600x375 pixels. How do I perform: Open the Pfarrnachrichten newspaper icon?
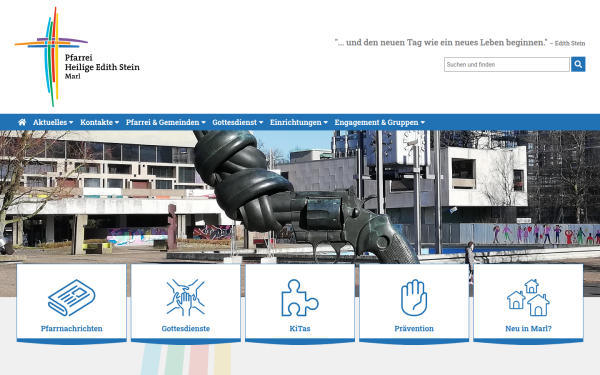point(72,298)
